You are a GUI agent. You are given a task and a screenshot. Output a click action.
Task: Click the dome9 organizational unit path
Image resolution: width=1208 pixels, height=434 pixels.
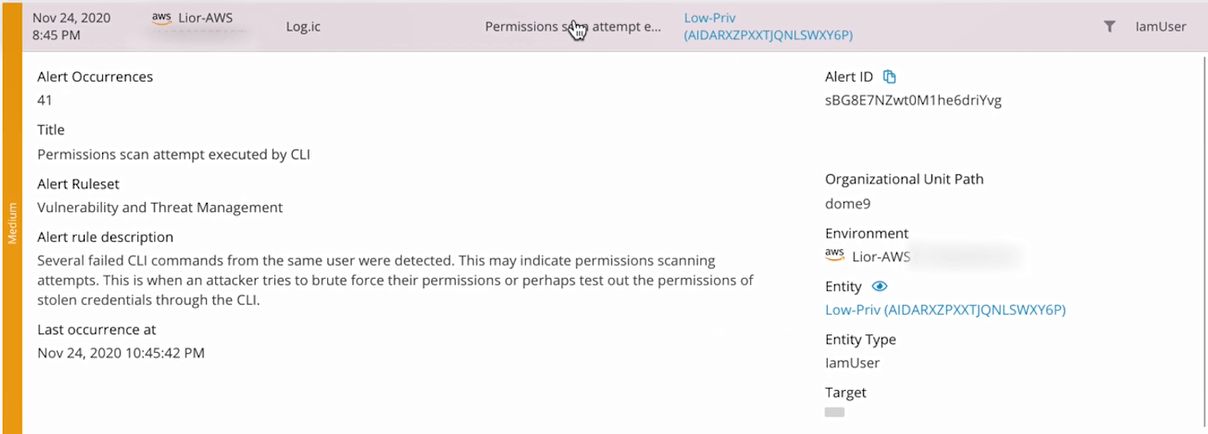[847, 203]
